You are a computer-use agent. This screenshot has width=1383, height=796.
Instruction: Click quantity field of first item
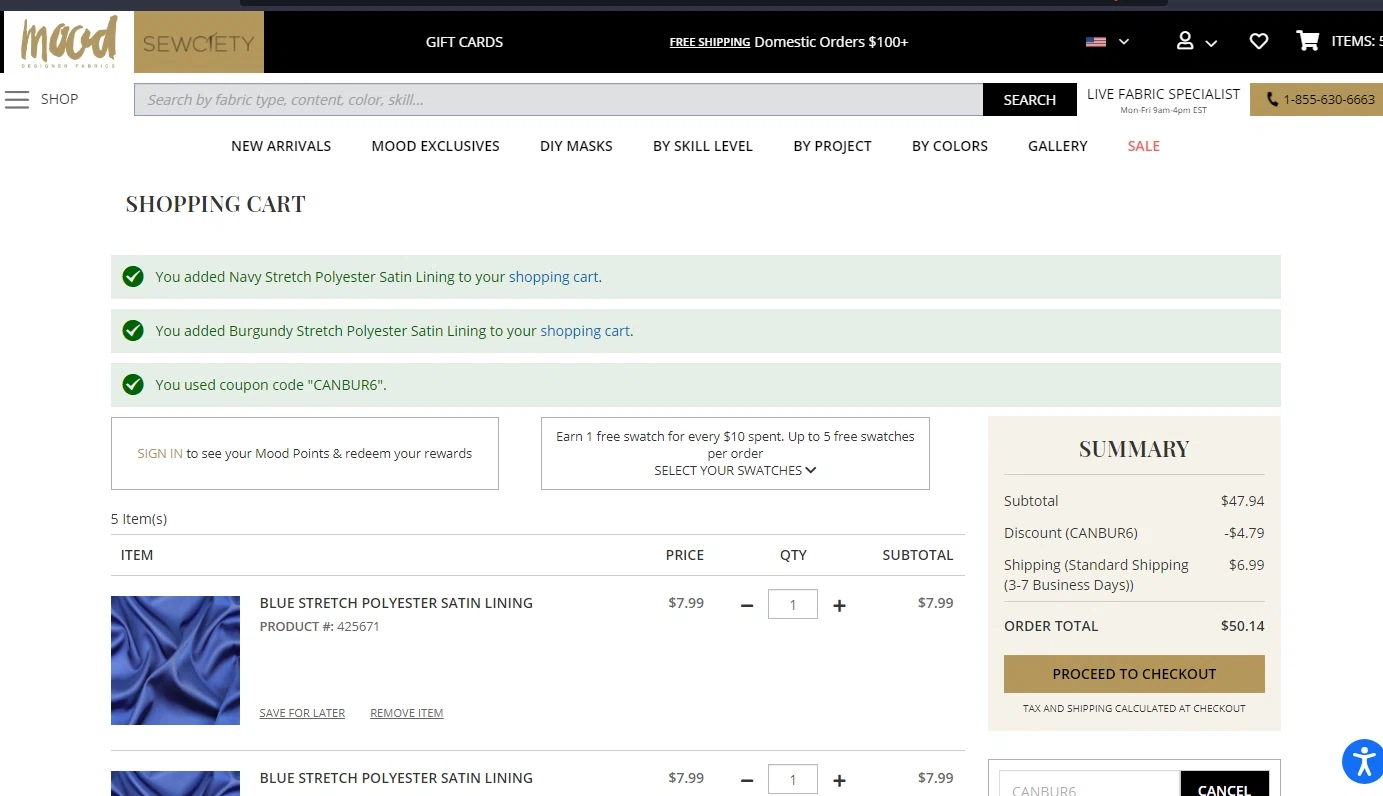[x=793, y=604]
